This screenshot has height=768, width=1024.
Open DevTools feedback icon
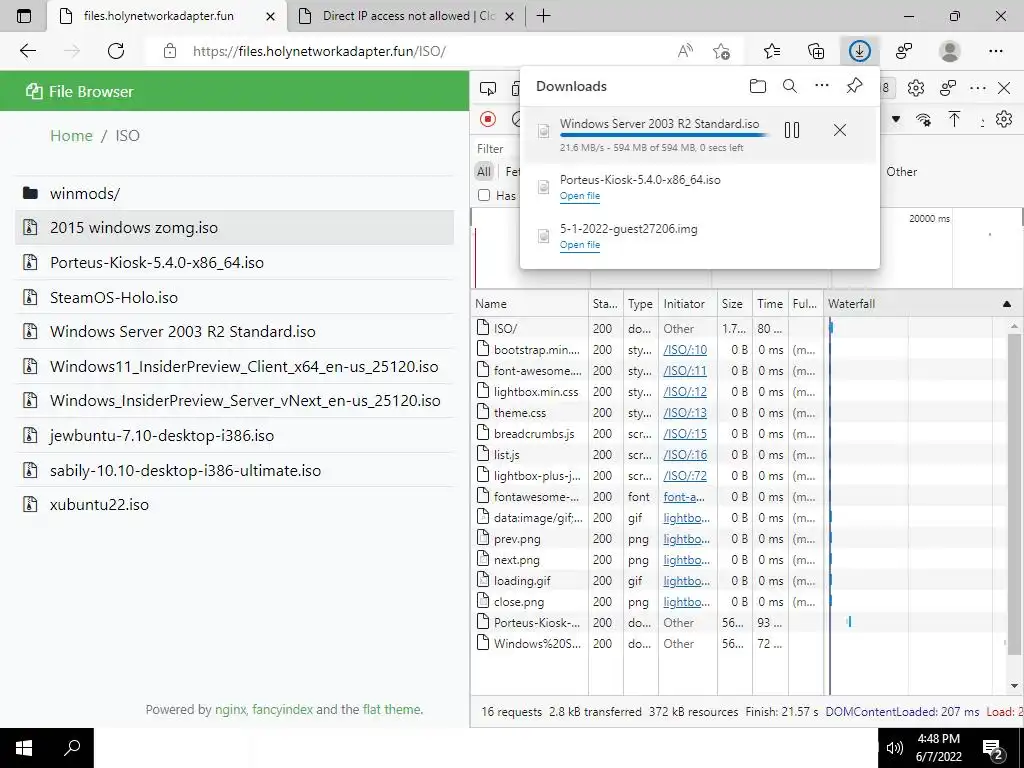pyautogui.click(x=948, y=88)
